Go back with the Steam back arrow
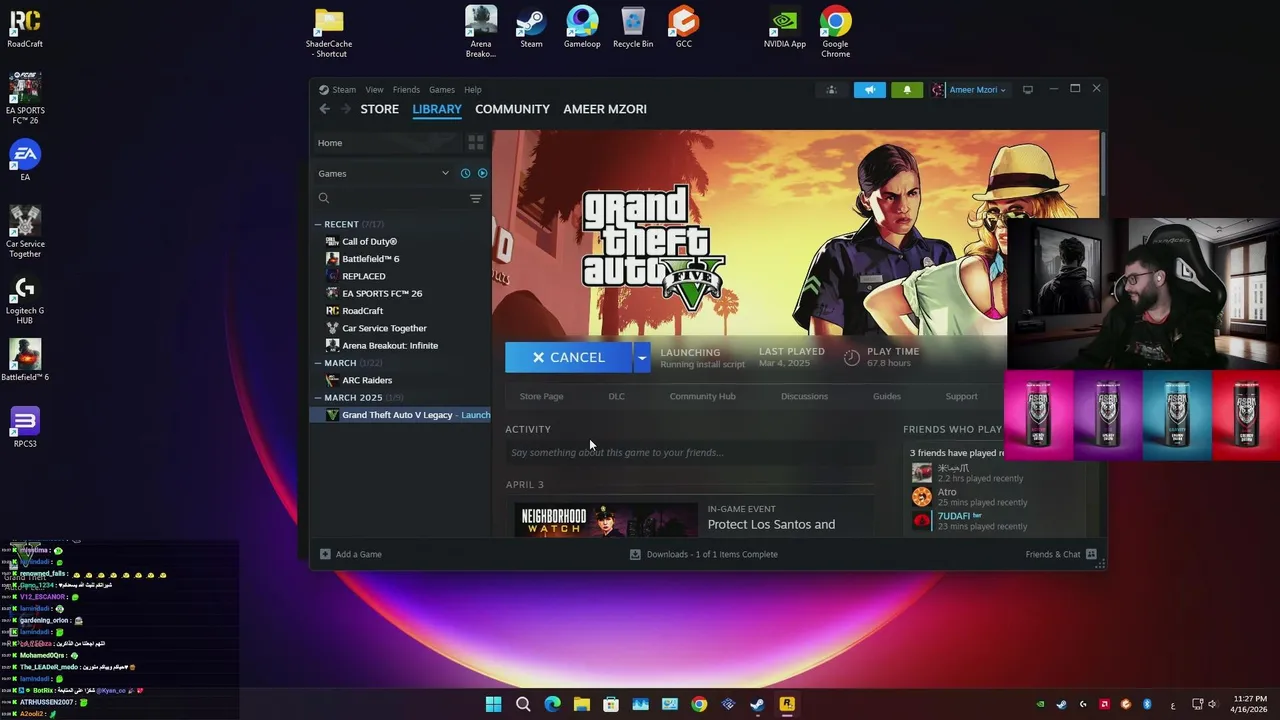Image resolution: width=1280 pixels, height=720 pixels. click(324, 109)
